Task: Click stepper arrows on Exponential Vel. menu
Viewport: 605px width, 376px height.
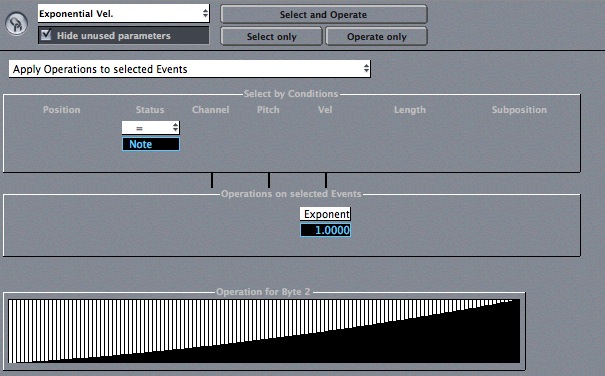Action: tap(205, 14)
